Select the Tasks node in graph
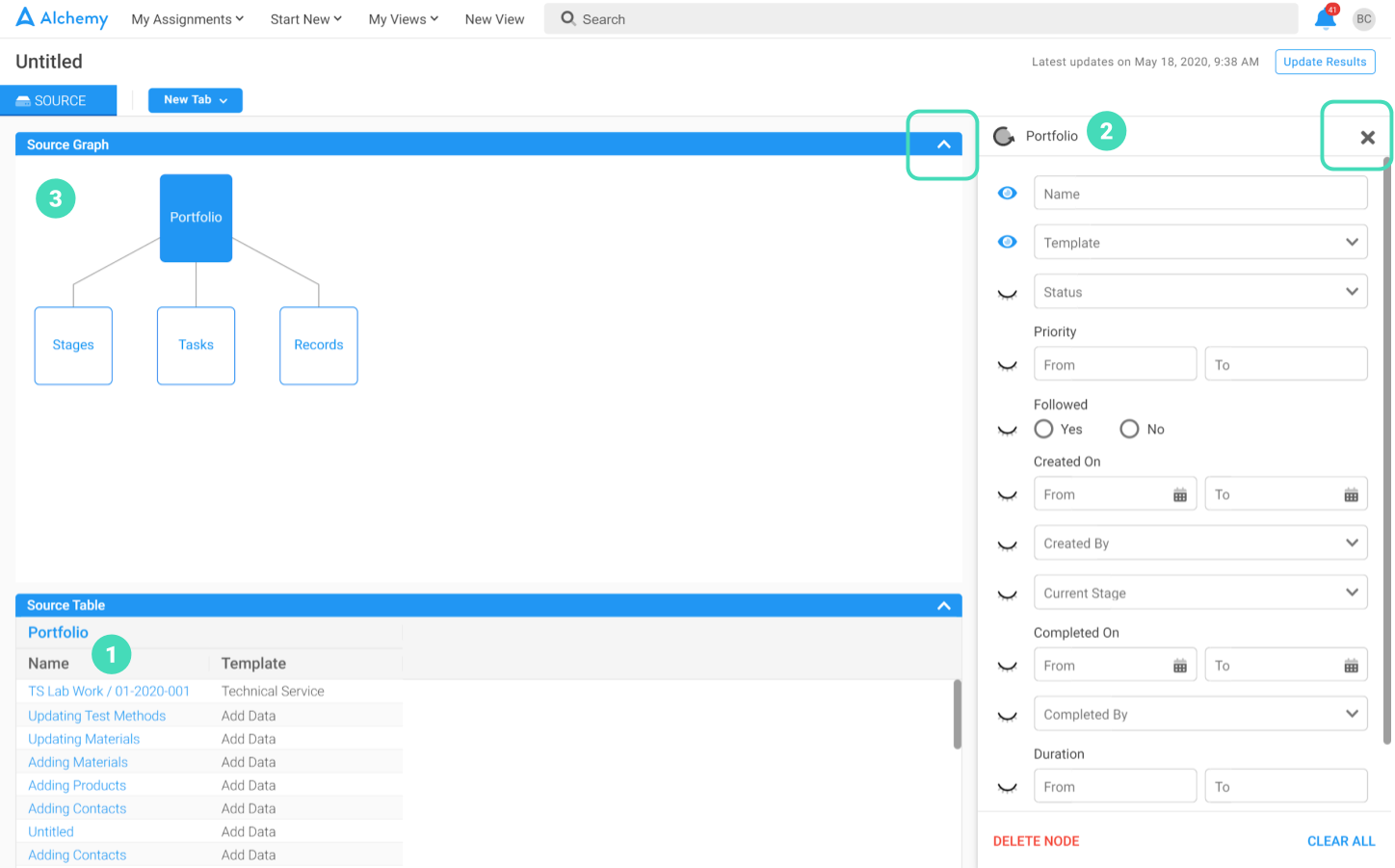Viewport: 1395px width, 868px height. 196,346
